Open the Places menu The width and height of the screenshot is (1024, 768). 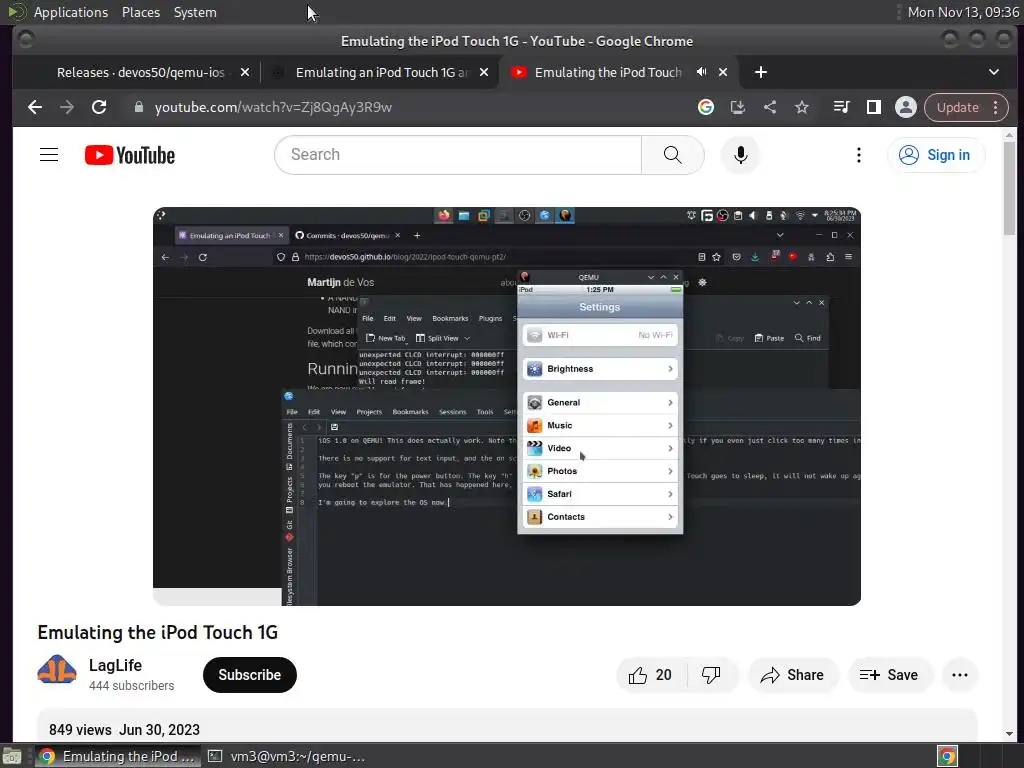pyautogui.click(x=140, y=12)
